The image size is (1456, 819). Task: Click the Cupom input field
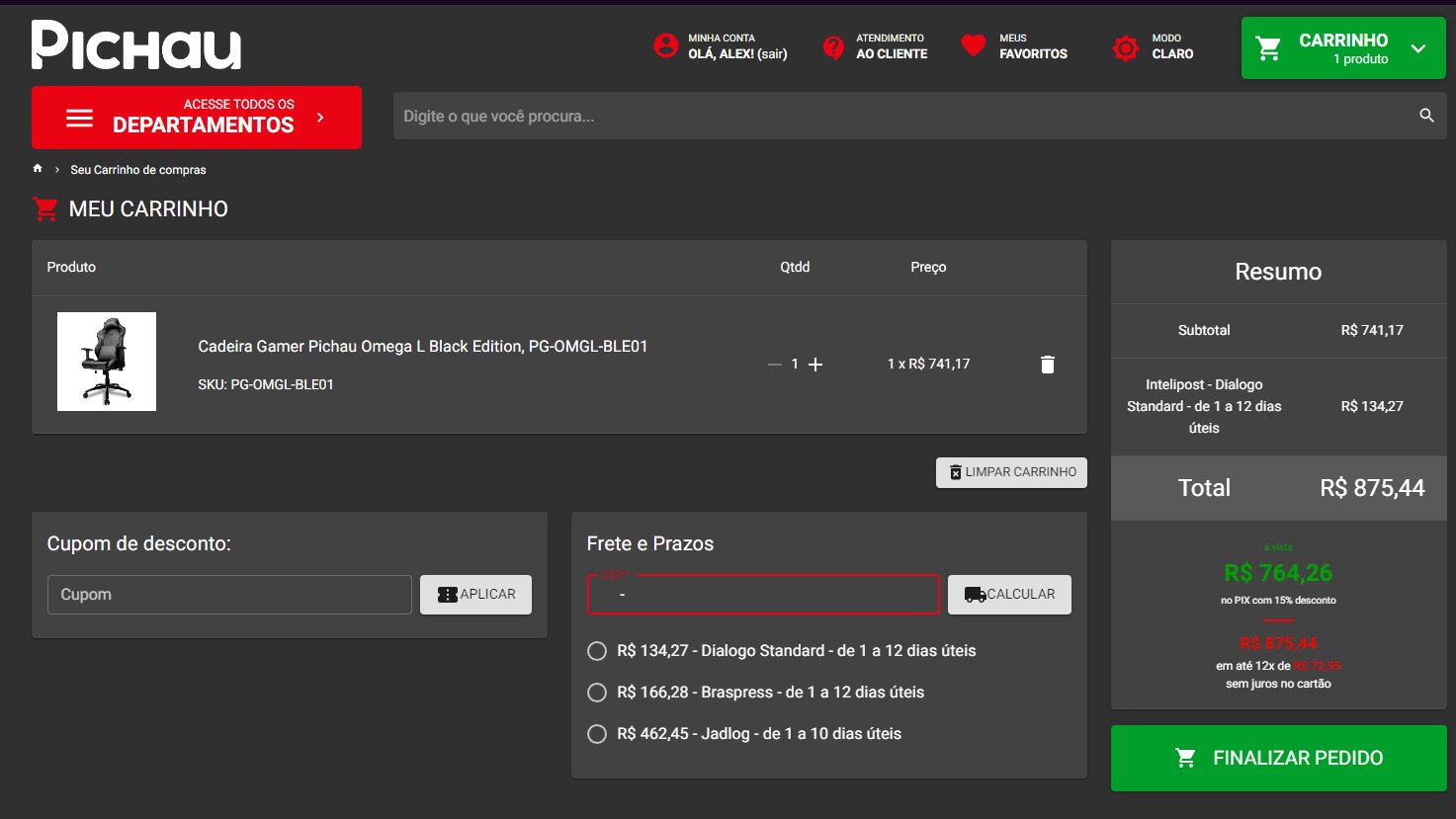229,595
